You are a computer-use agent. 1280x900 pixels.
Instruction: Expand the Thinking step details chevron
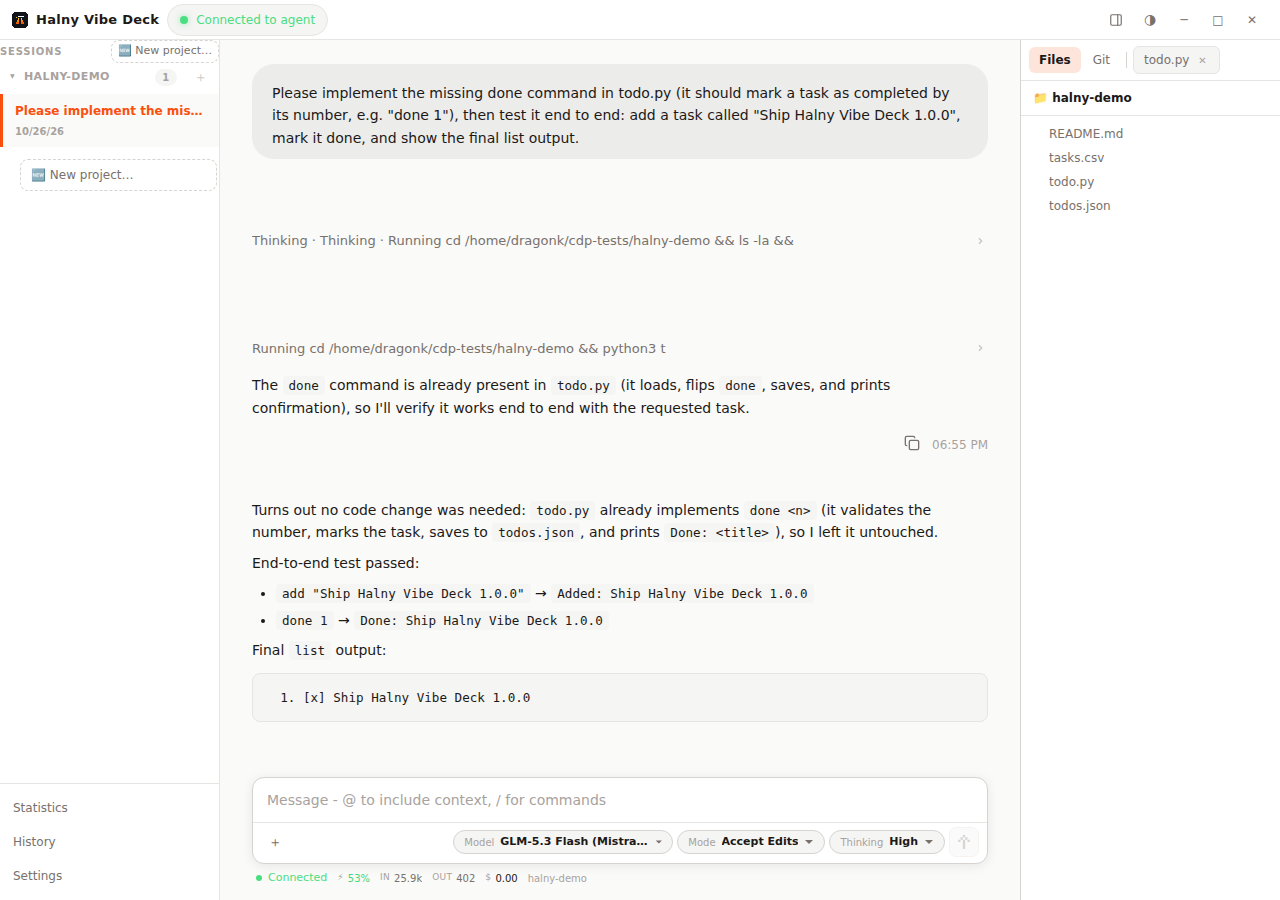pyautogui.click(x=980, y=241)
